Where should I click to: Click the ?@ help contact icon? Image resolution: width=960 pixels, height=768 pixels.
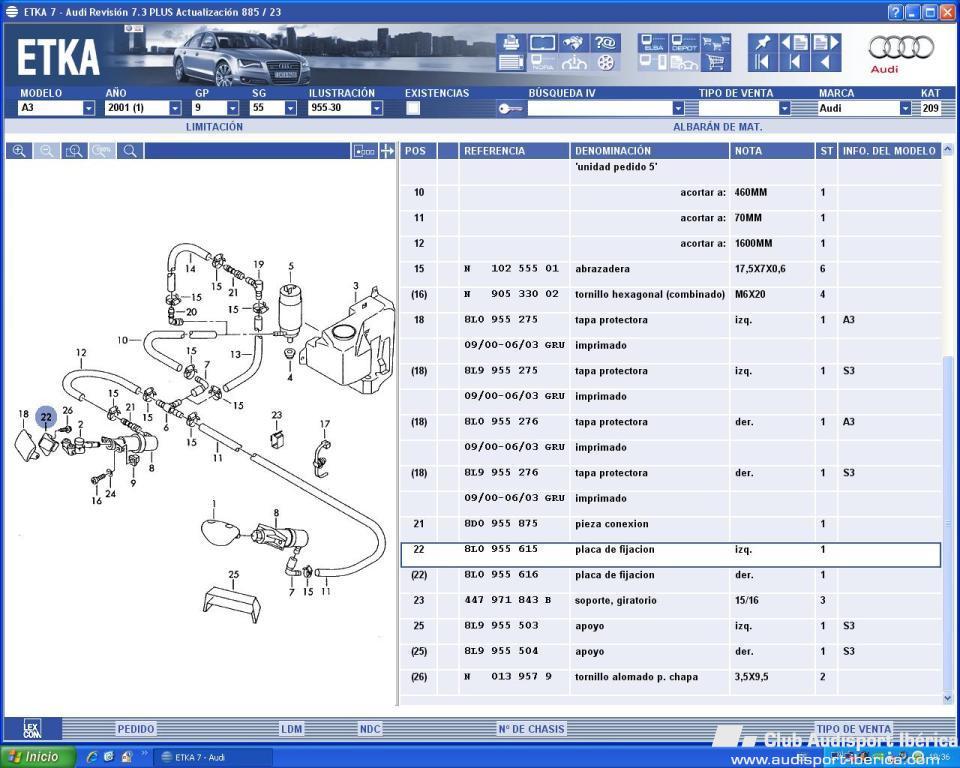[605, 42]
